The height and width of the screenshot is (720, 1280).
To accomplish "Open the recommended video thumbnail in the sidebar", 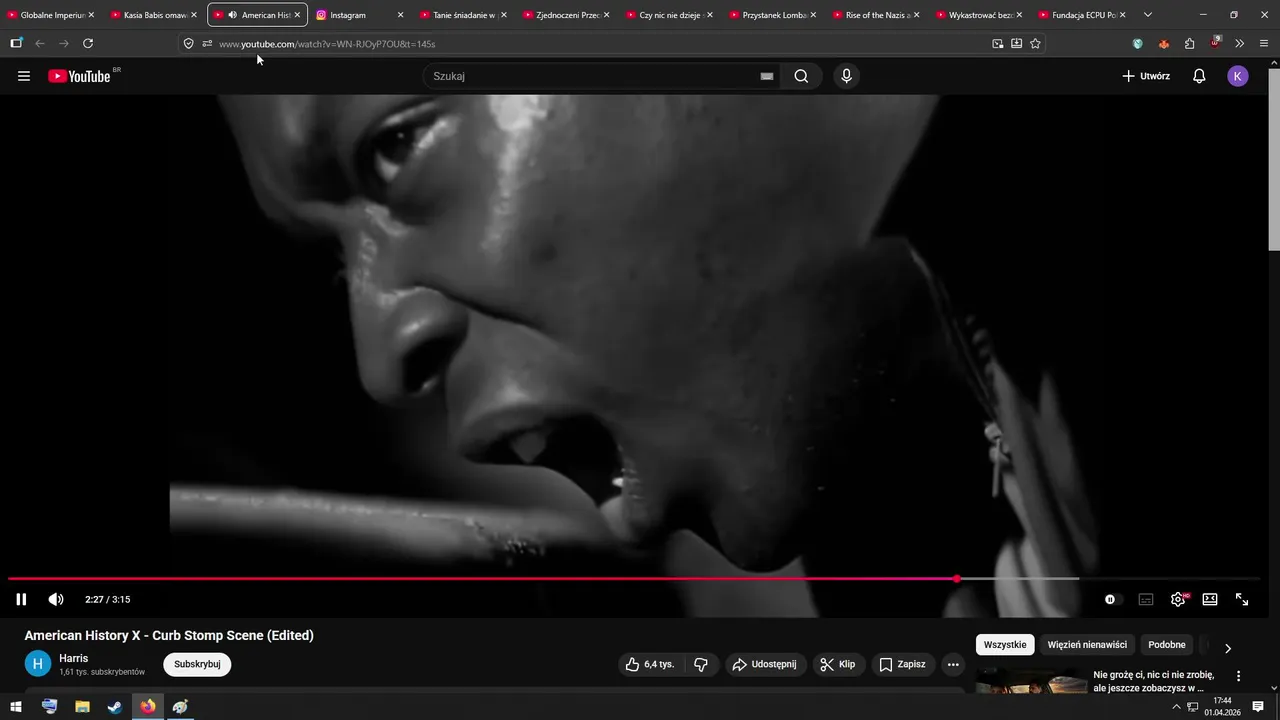I will pos(1031,682).
